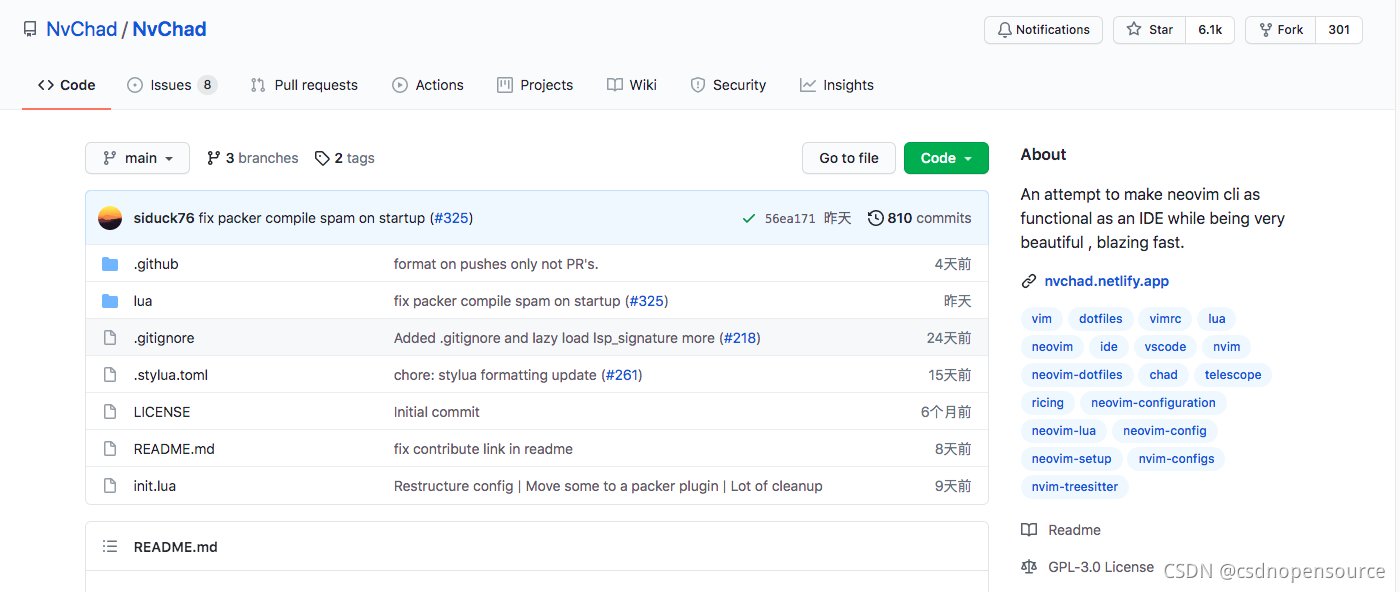1400x592 pixels.
Task: Click the 6.1k stargazers count
Action: point(1210,30)
